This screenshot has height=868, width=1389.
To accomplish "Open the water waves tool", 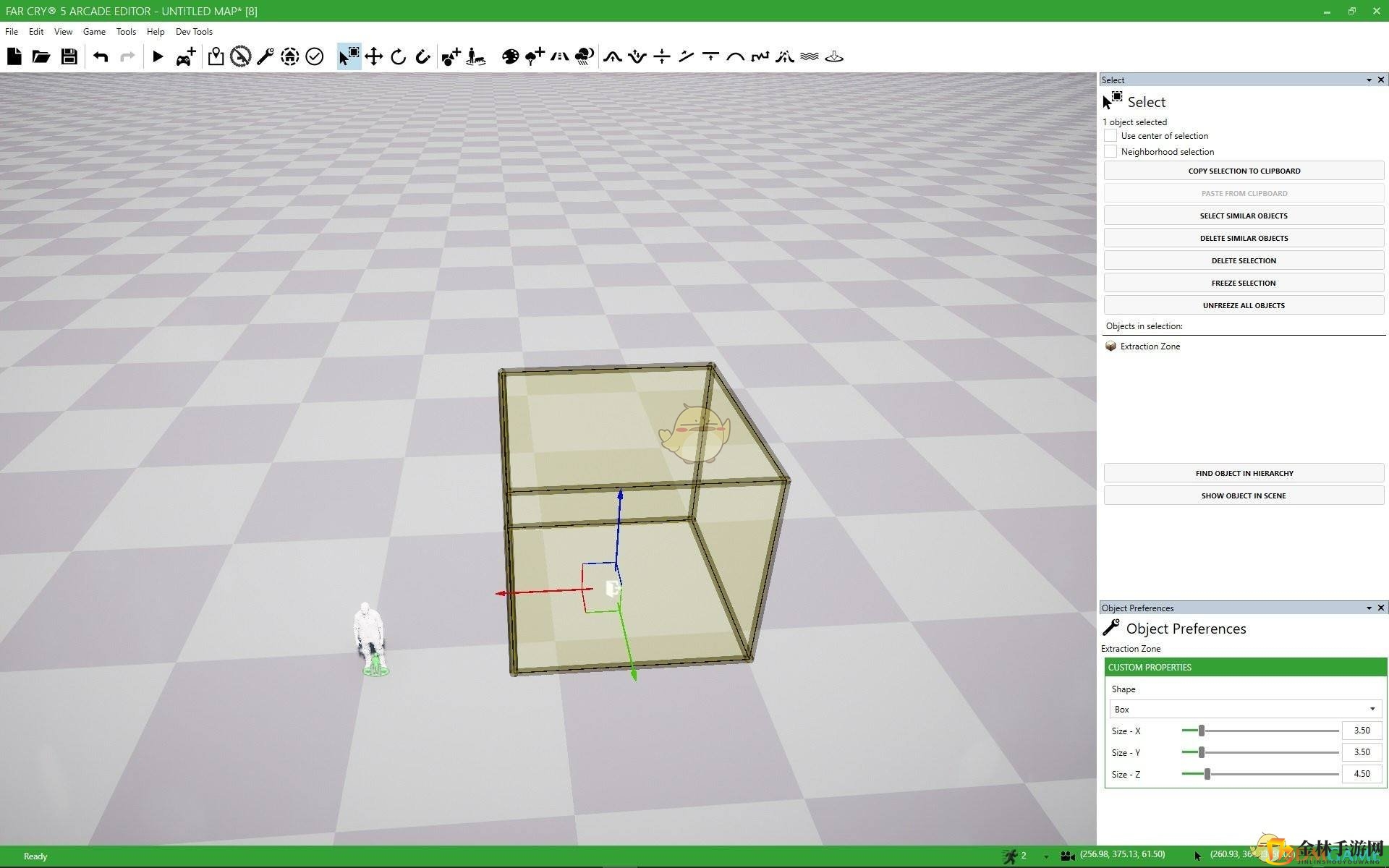I will 810,56.
